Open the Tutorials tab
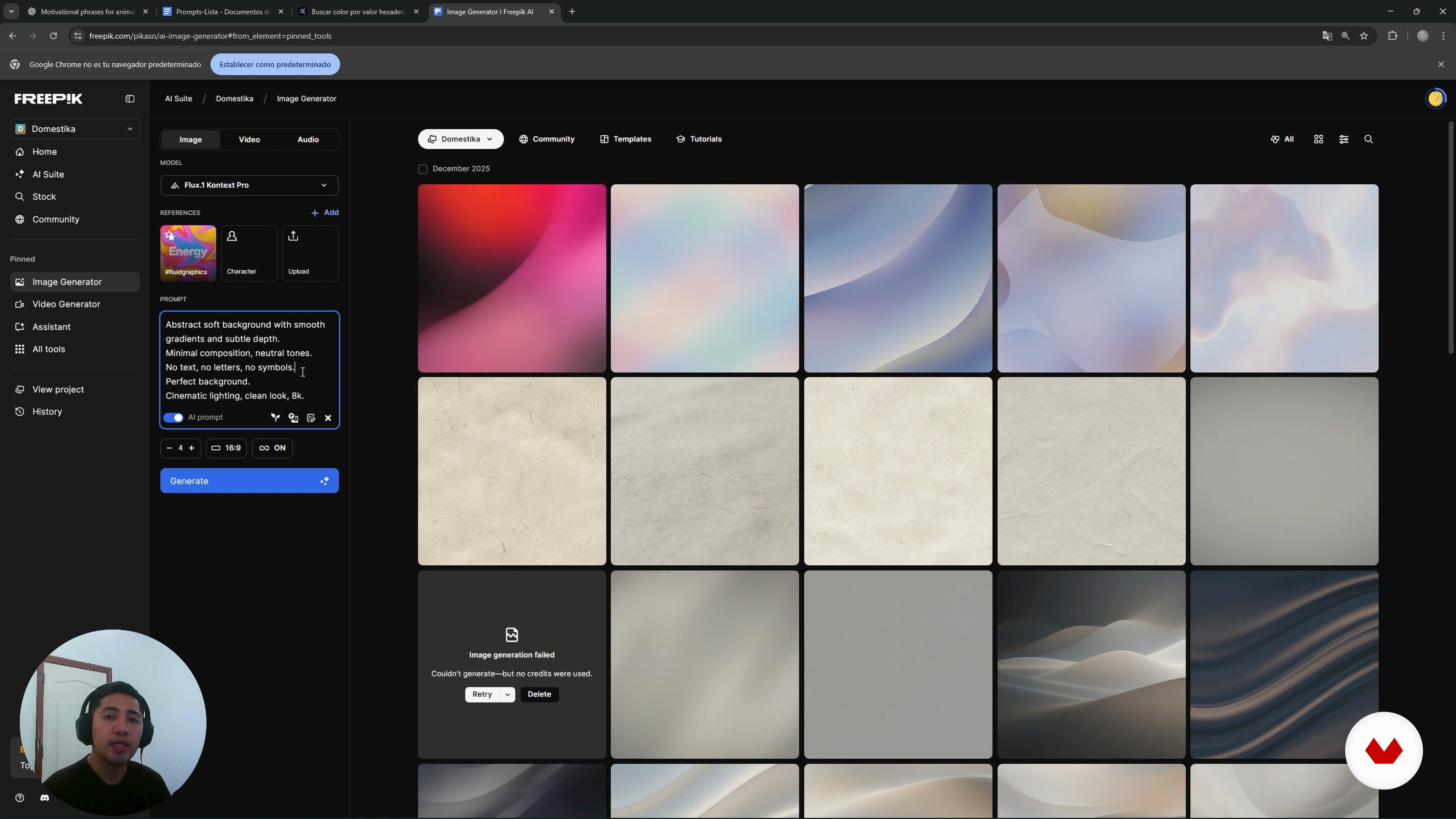Screen dimensions: 1456x819 [699, 139]
